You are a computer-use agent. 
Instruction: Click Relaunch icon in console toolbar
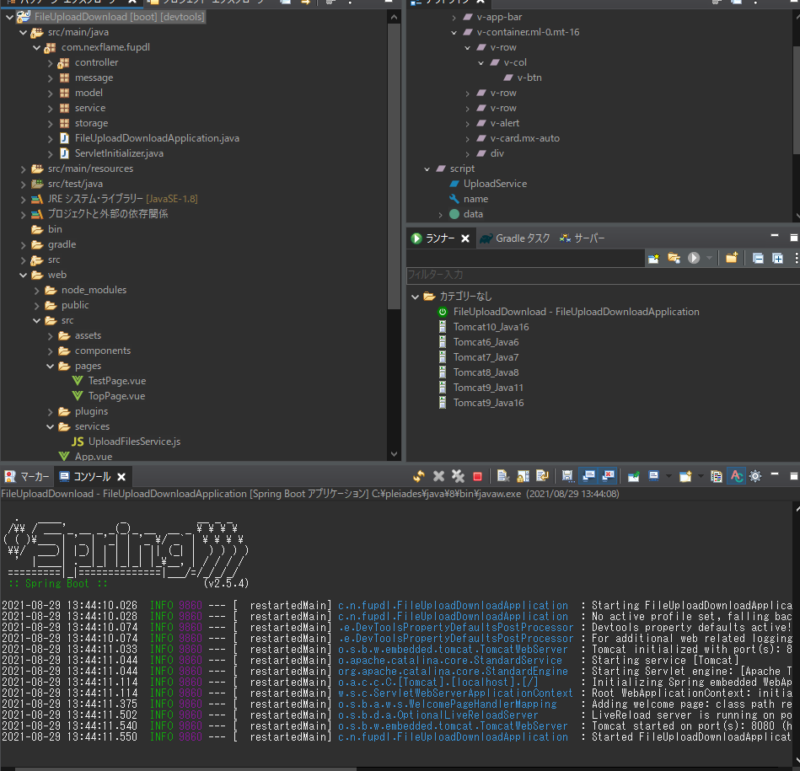[x=419, y=477]
